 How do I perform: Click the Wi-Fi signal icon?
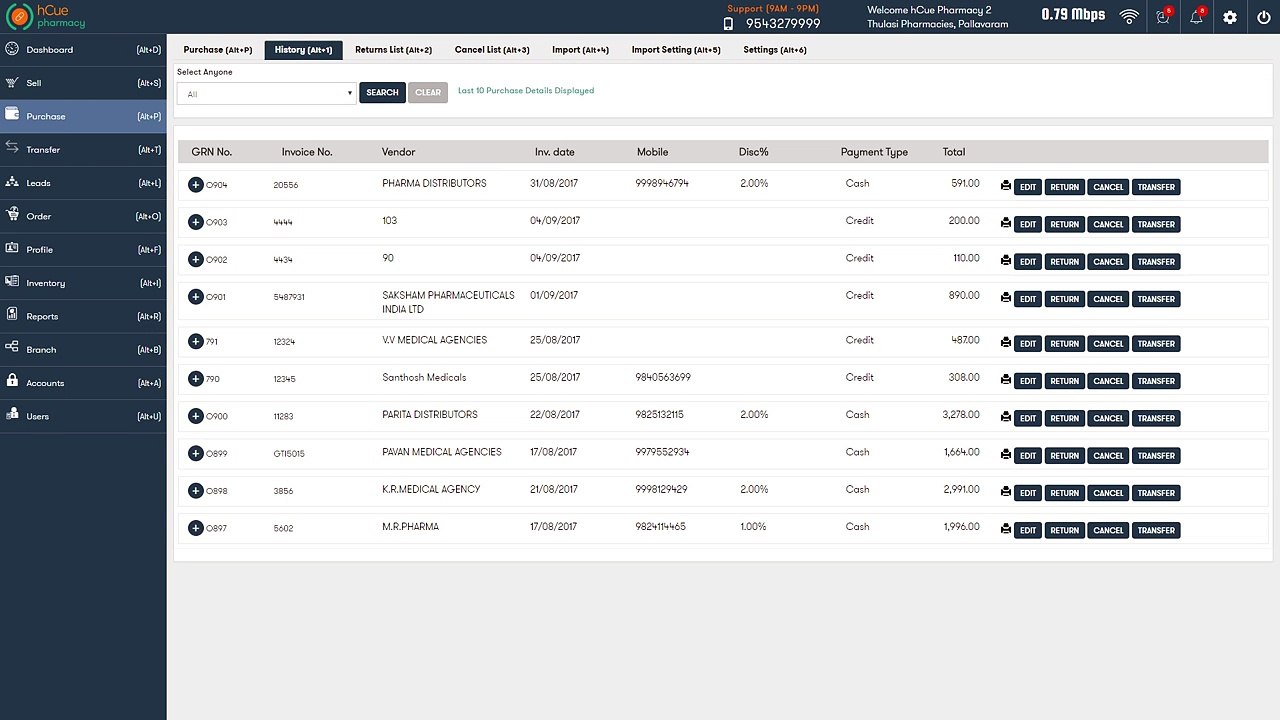click(1129, 17)
